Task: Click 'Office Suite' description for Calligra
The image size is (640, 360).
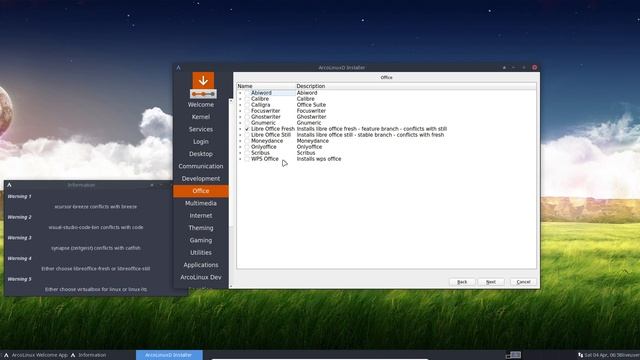Action: 311,105
